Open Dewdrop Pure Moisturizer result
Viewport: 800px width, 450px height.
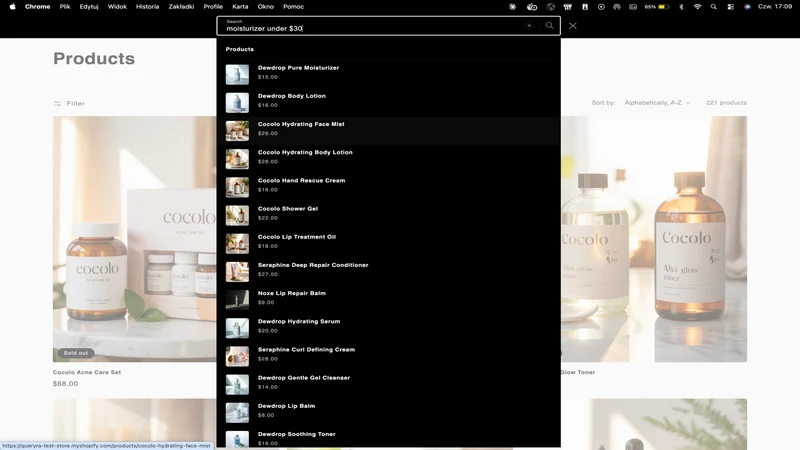(x=388, y=74)
